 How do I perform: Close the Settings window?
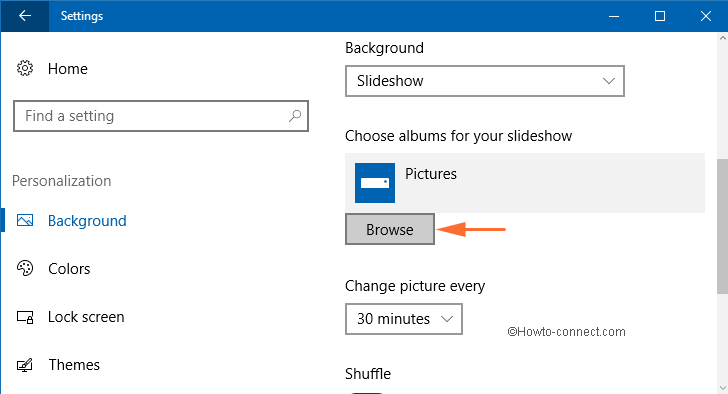tap(706, 16)
